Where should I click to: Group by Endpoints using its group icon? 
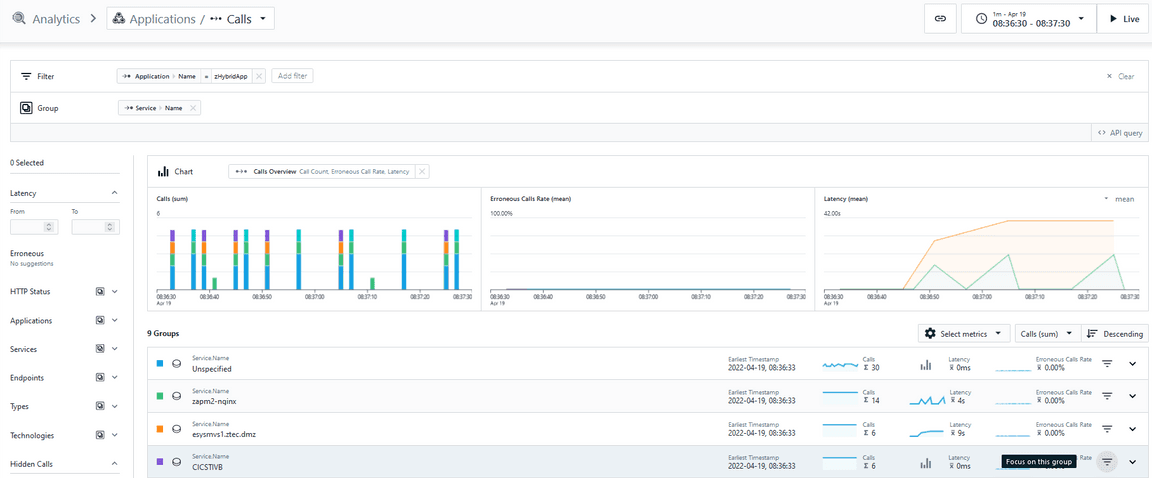coord(100,378)
